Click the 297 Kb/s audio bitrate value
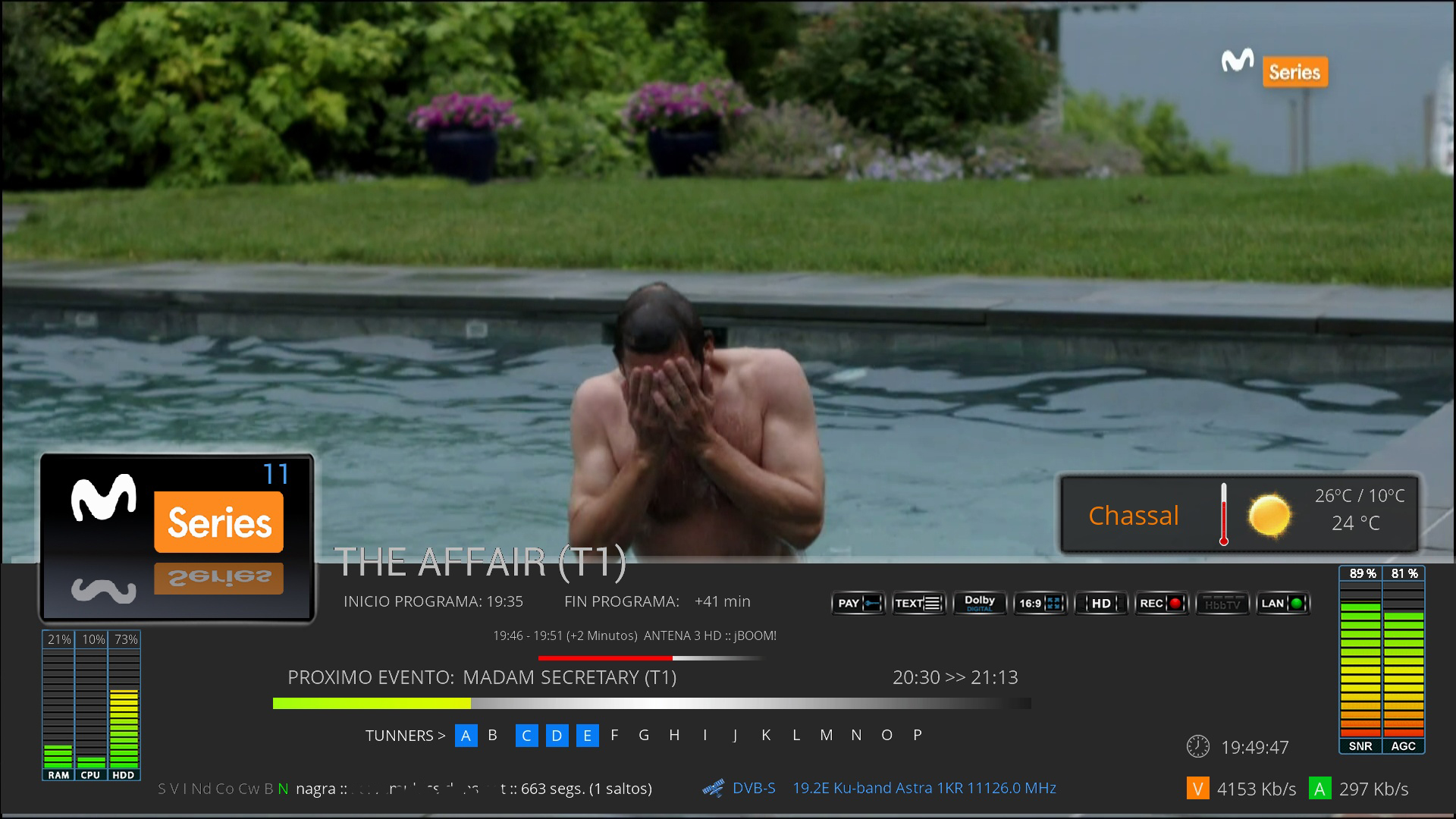The image size is (1456, 819). [1373, 789]
